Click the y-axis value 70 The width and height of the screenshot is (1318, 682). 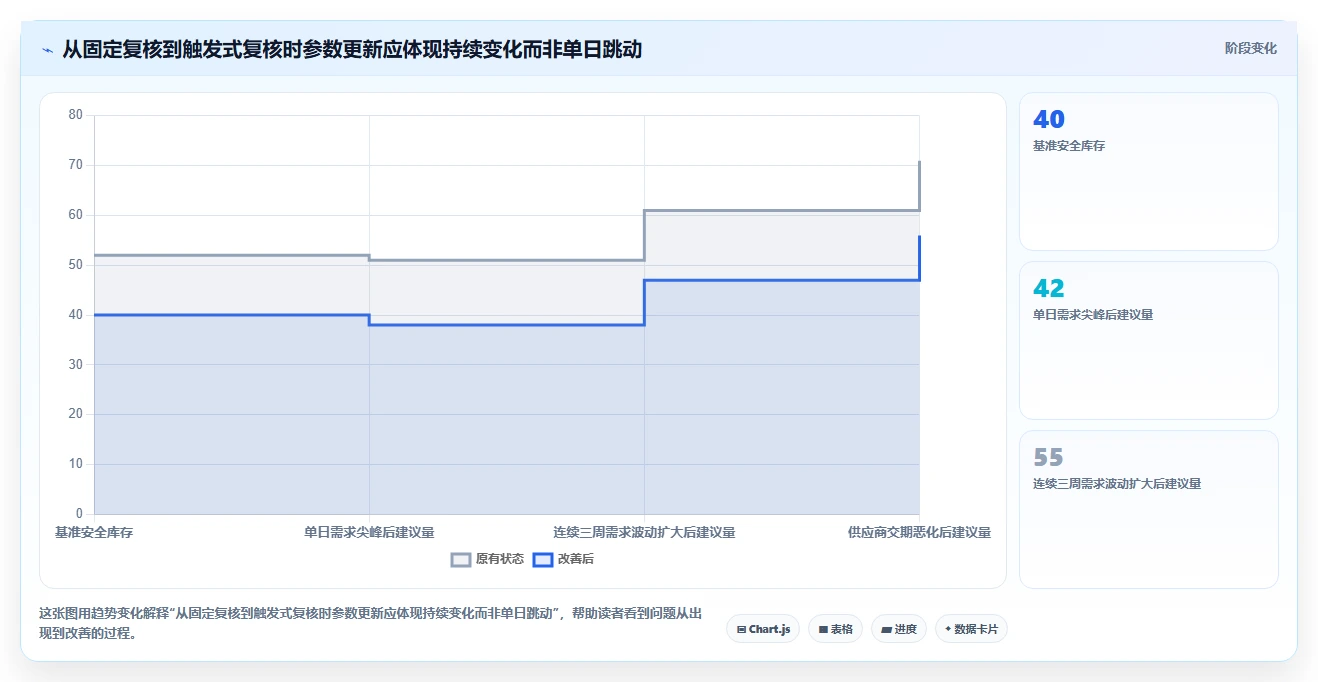(x=76, y=165)
